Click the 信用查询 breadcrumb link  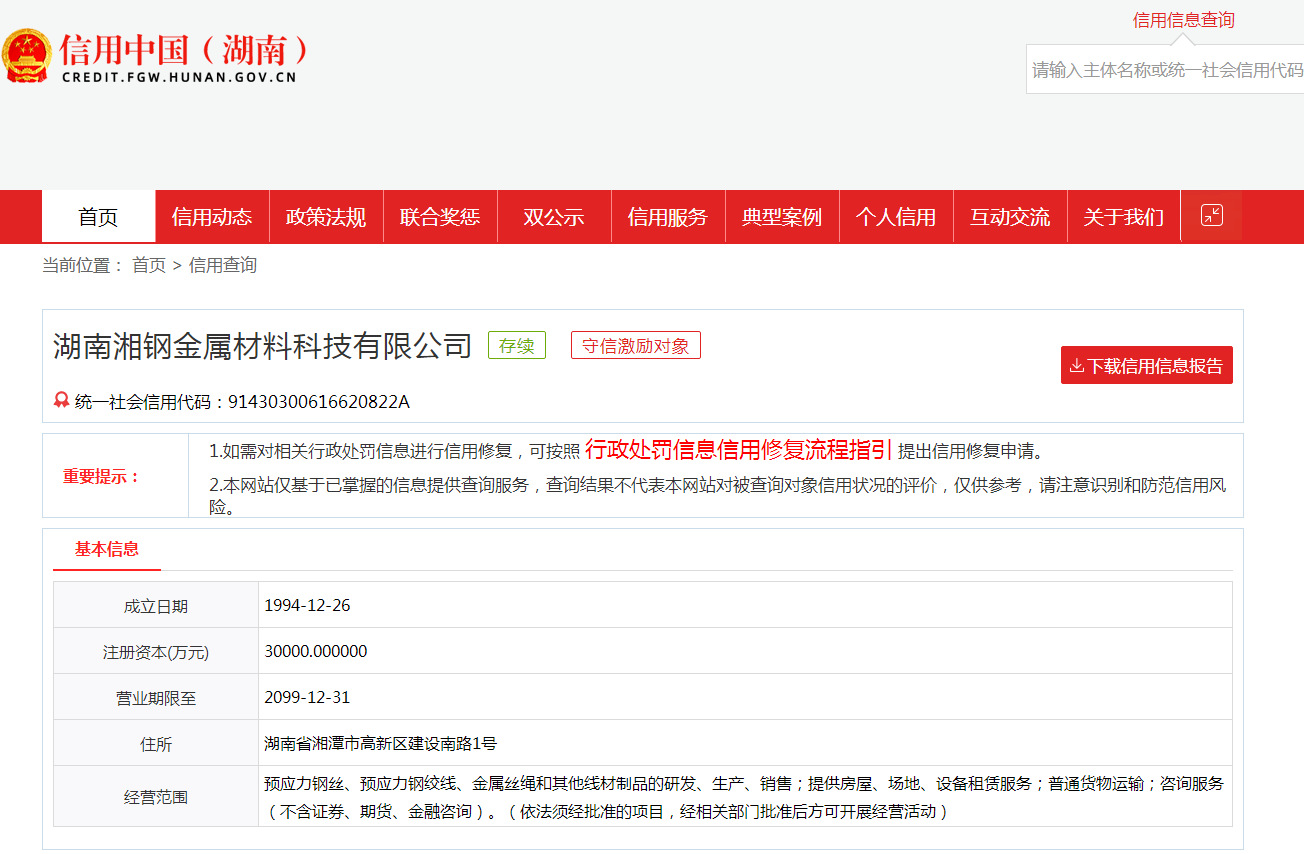click(x=223, y=265)
